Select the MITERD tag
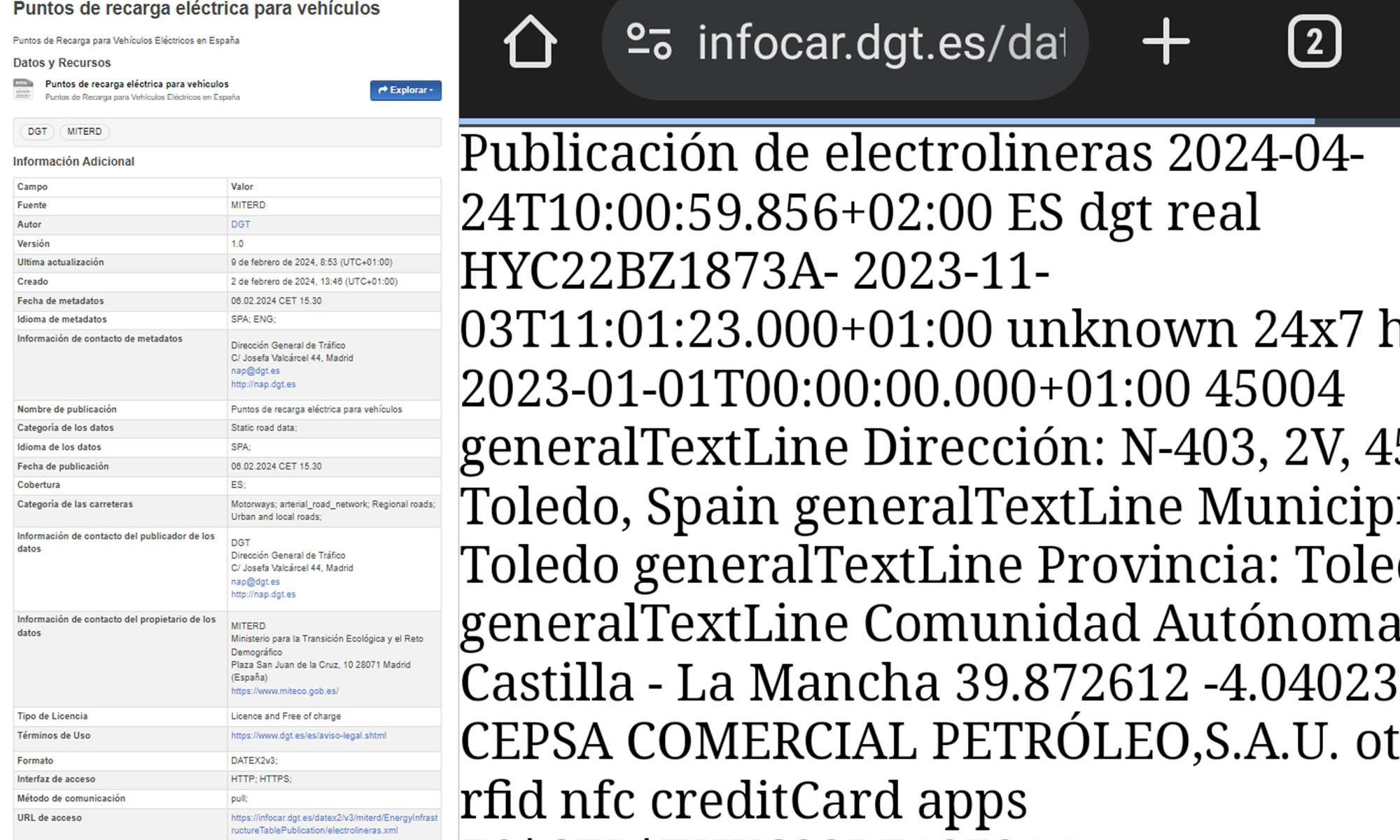 click(x=85, y=132)
